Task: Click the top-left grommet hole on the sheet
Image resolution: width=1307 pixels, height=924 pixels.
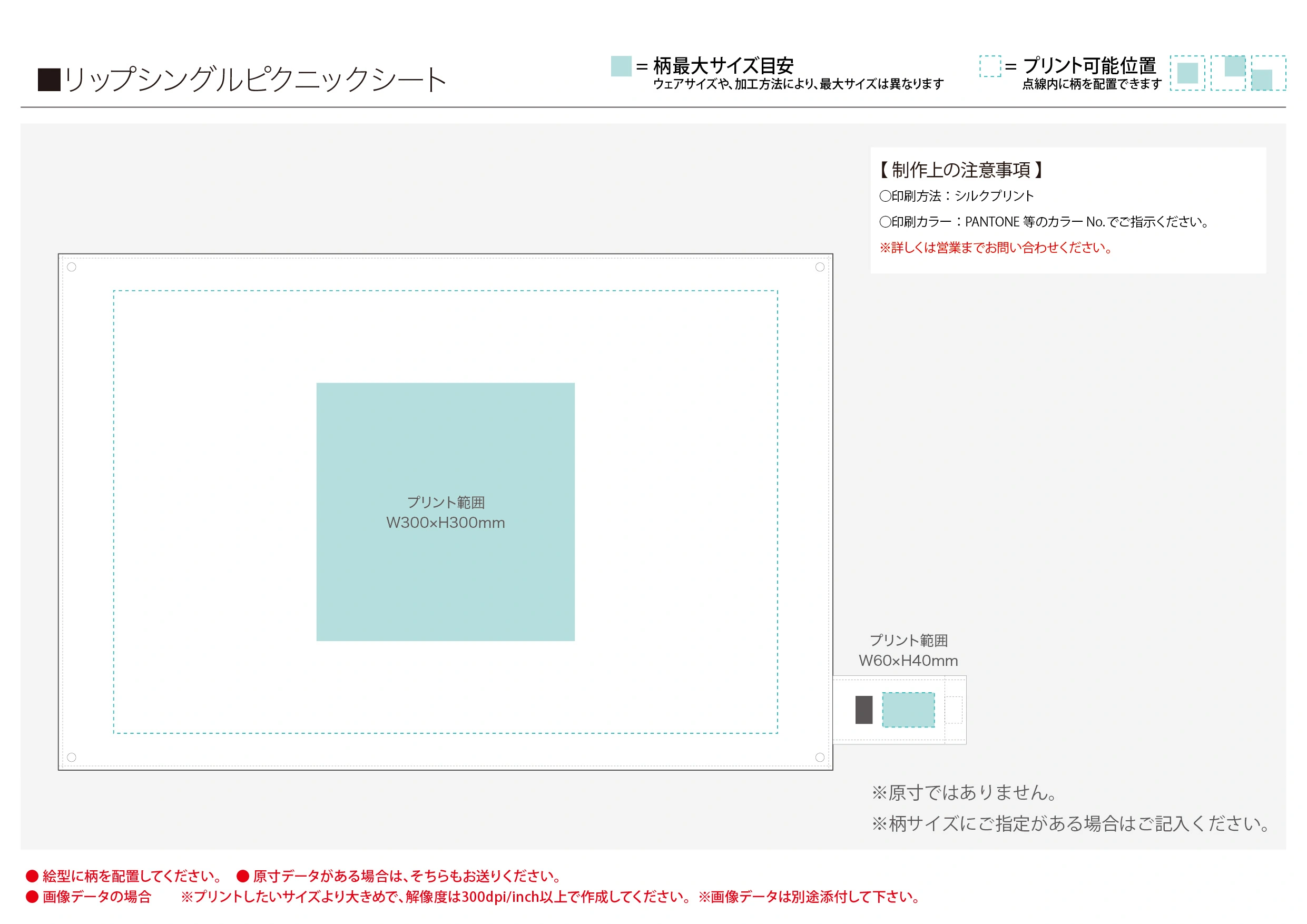Action: tap(72, 267)
